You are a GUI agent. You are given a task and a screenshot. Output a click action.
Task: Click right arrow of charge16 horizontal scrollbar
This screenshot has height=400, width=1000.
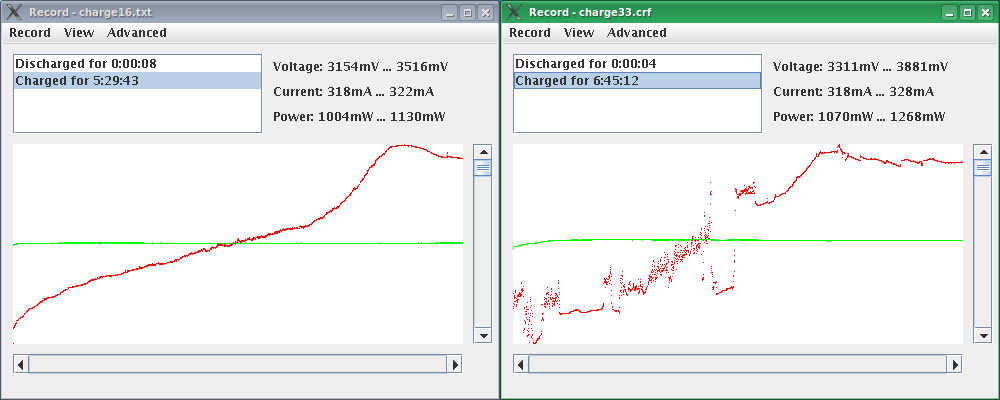click(454, 365)
